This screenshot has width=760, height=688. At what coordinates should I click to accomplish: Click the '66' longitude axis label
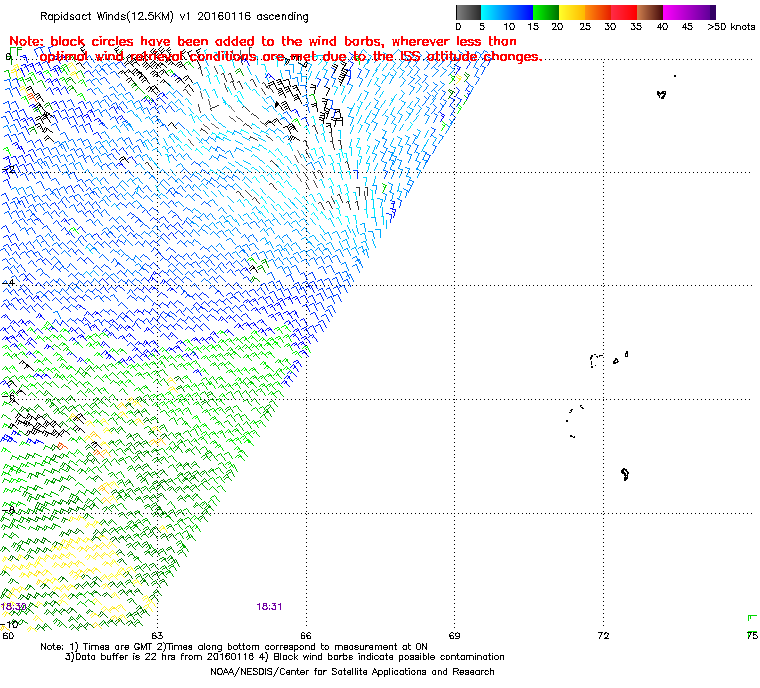point(306,635)
